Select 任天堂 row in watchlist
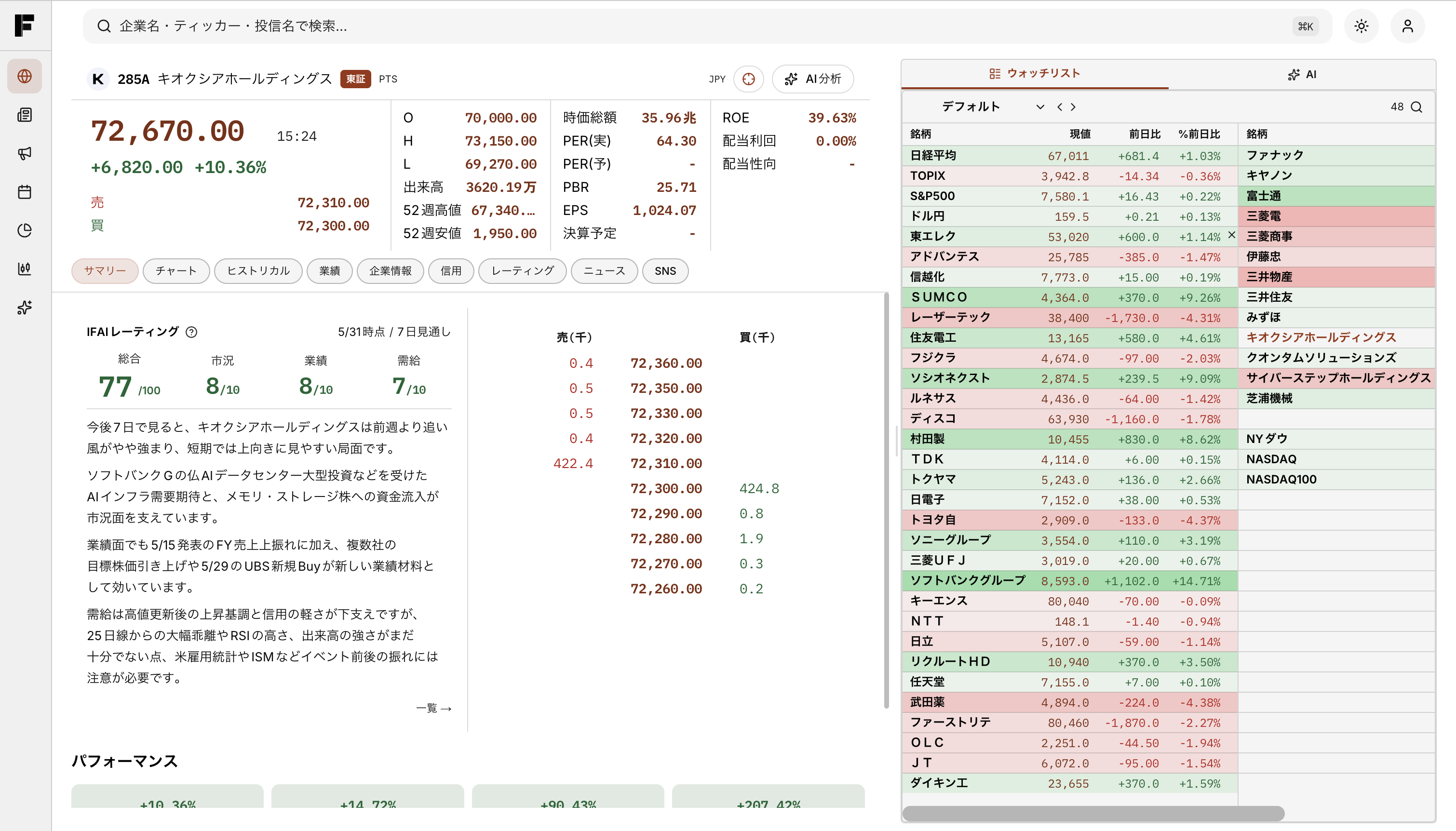The width and height of the screenshot is (1456, 831). [1070, 682]
